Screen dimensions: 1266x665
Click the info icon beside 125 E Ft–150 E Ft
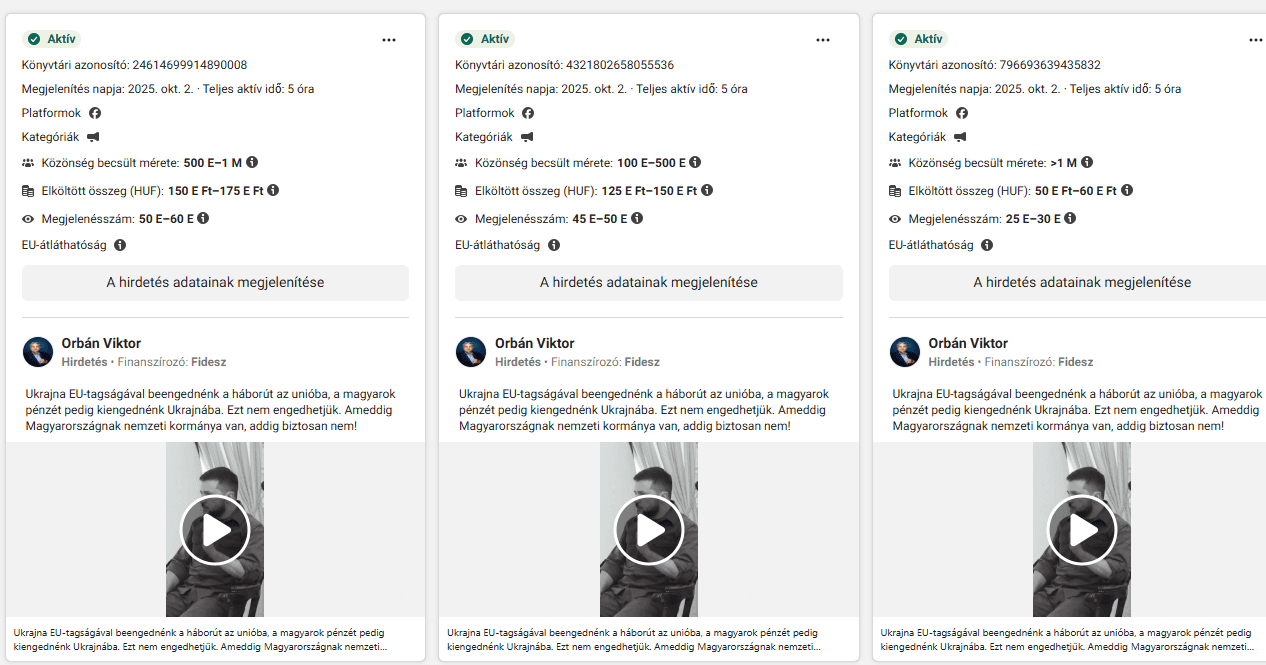(708, 190)
